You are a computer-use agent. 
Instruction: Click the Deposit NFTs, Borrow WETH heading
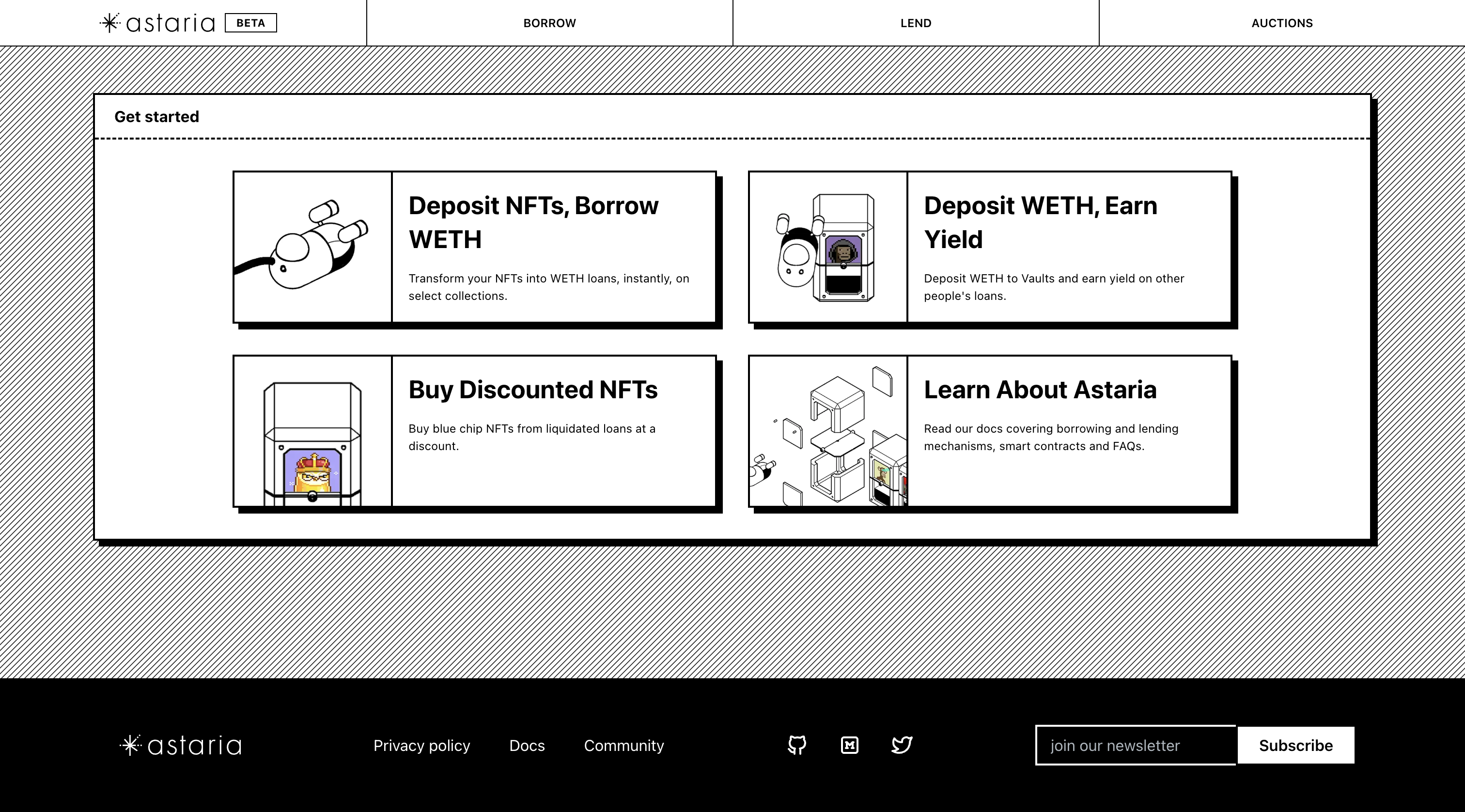(533, 222)
